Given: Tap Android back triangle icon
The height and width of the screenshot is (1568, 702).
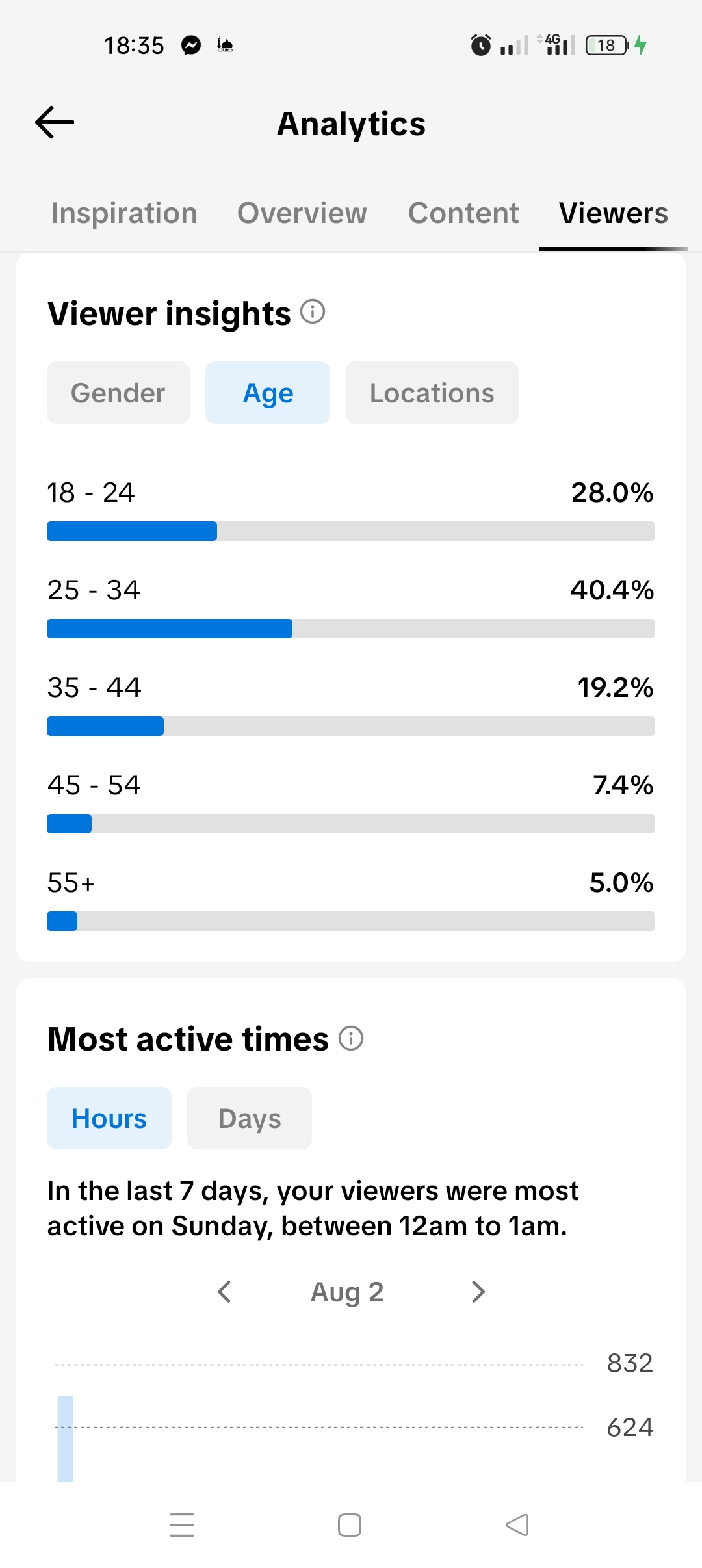Looking at the screenshot, I should (517, 1524).
